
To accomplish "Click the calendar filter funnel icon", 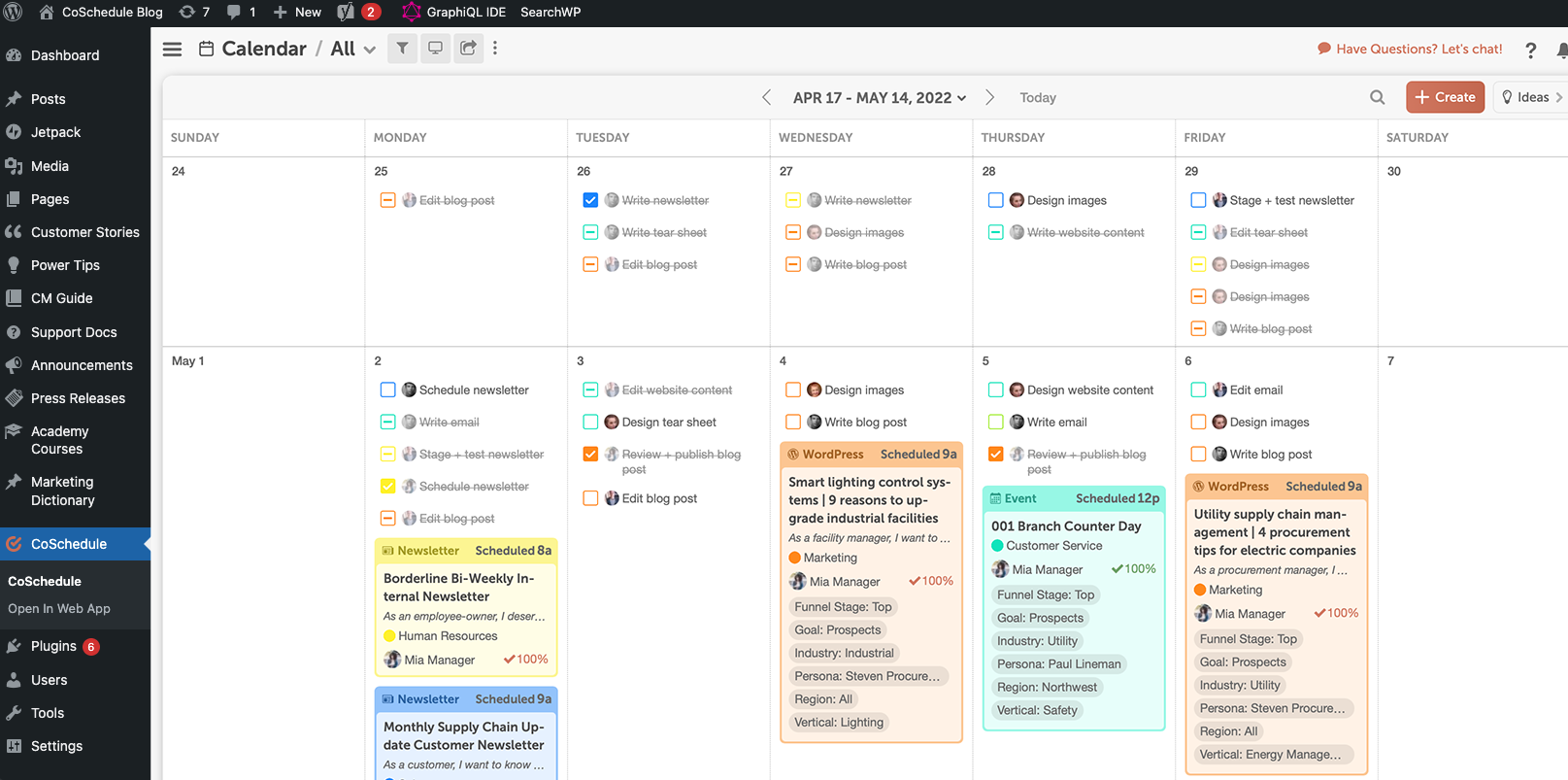I will (402, 49).
